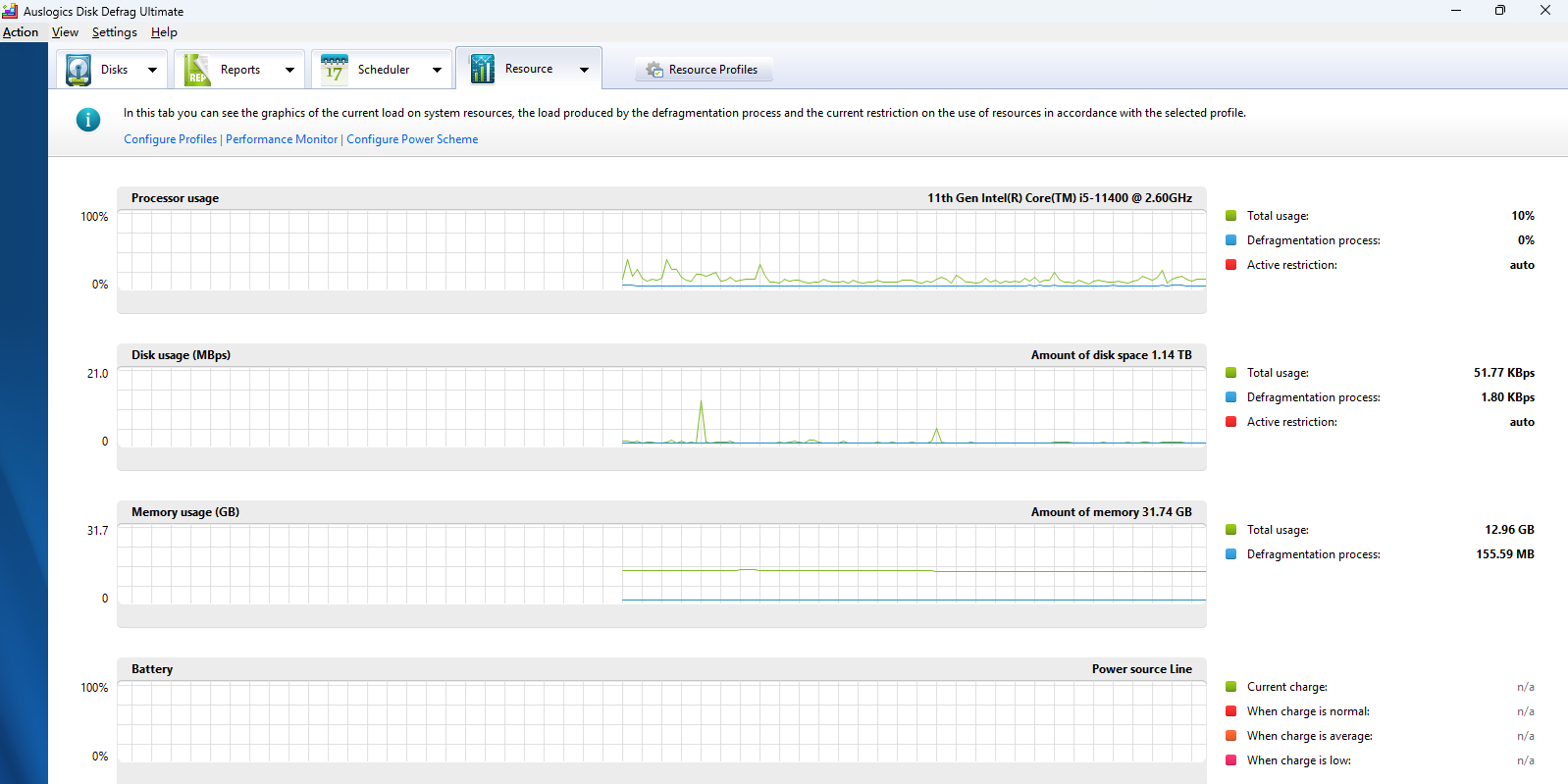Click the Scheduler calendar icon
Viewport: 1568px width, 784px height.
(x=335, y=70)
